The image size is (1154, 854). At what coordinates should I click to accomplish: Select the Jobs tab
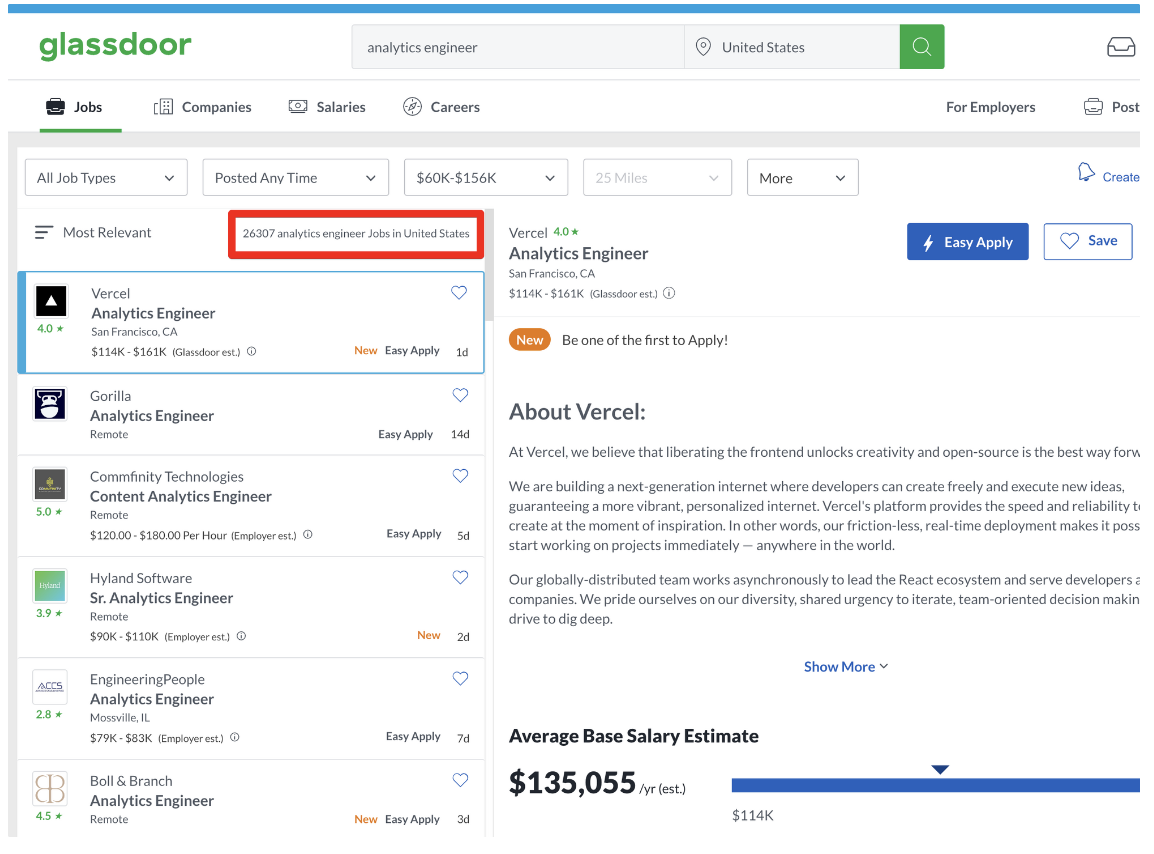coord(74,107)
